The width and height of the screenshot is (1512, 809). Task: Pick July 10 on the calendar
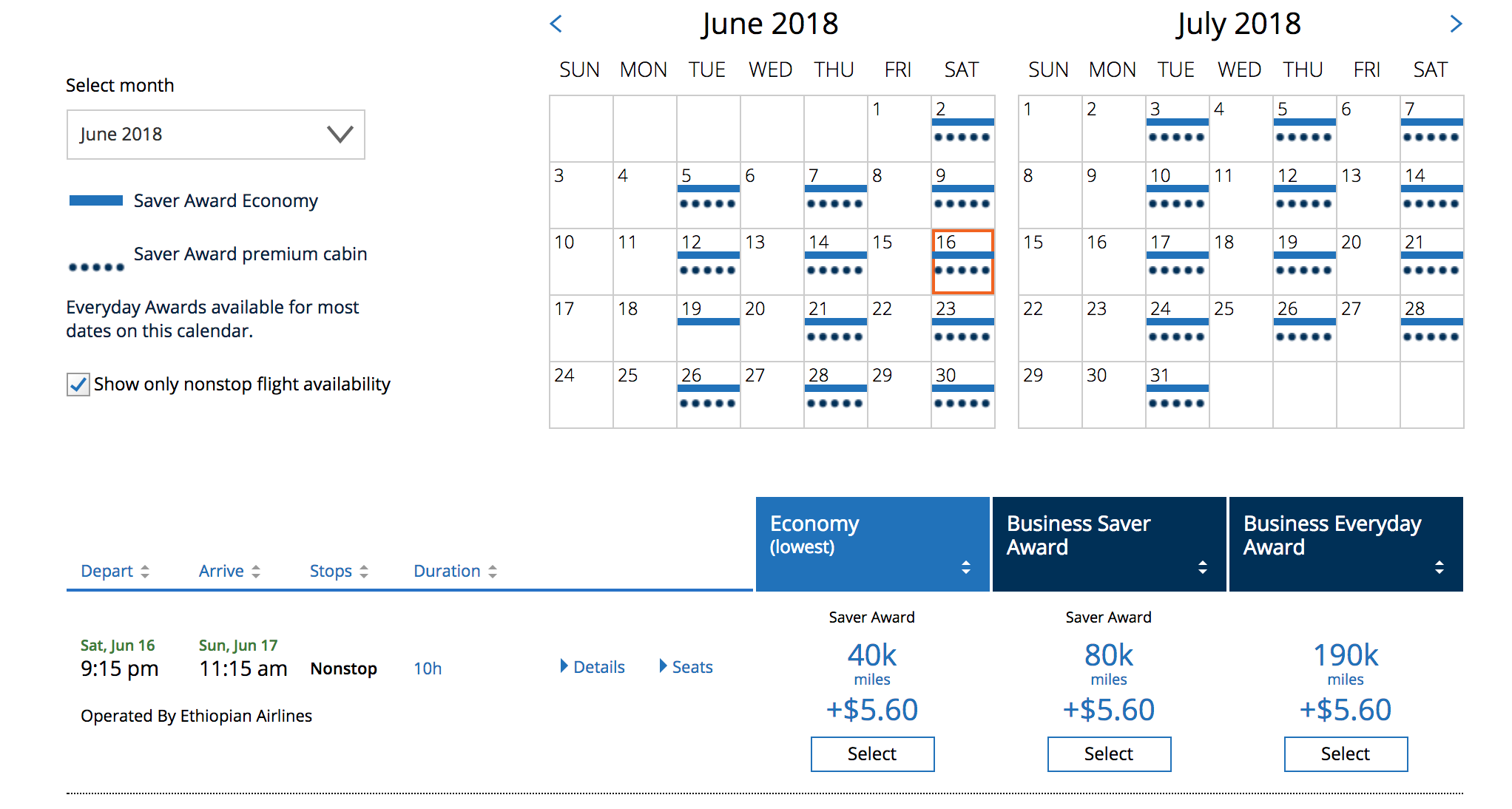[x=1176, y=194]
